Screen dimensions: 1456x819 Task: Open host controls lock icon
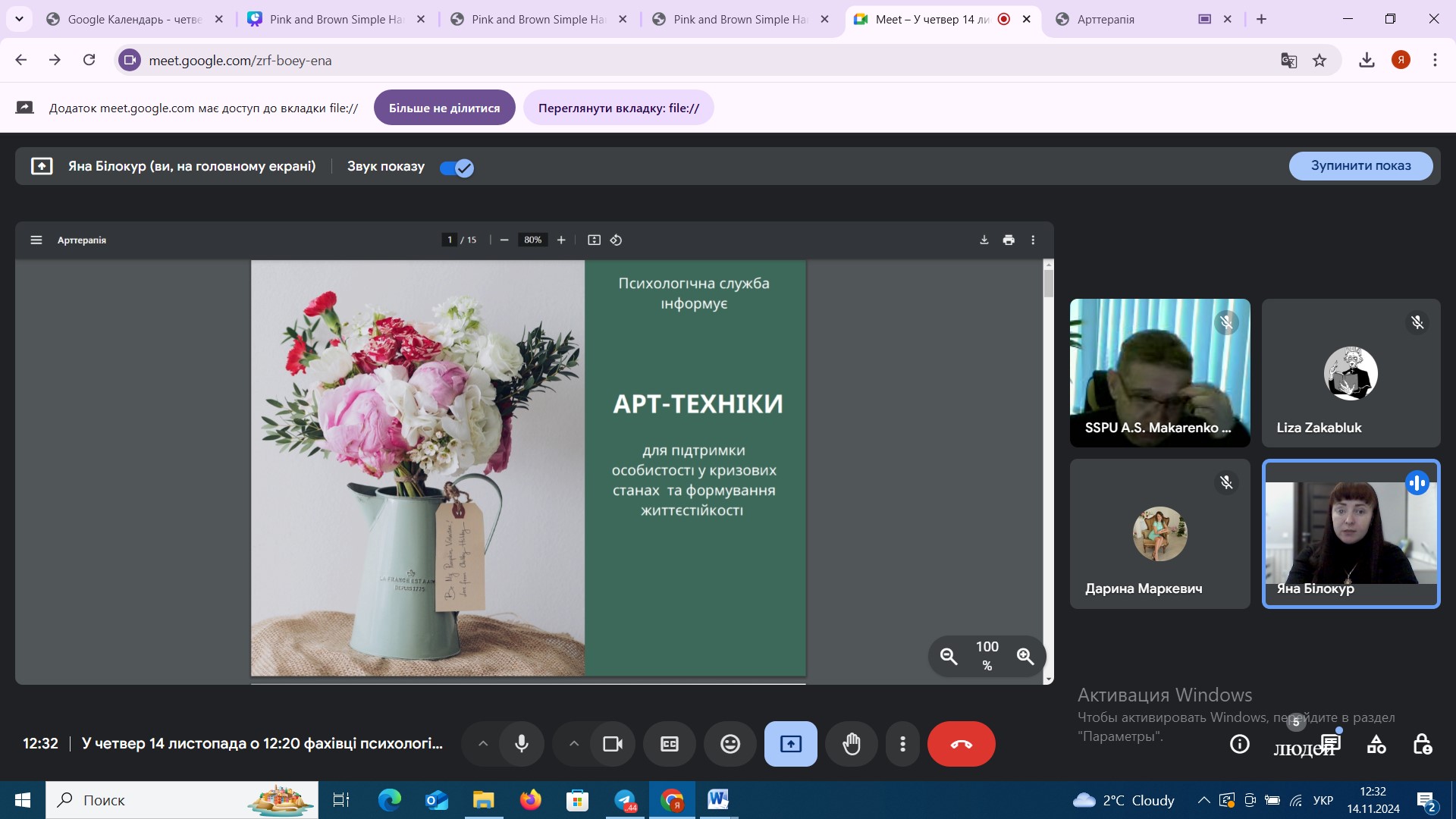pyautogui.click(x=1422, y=744)
